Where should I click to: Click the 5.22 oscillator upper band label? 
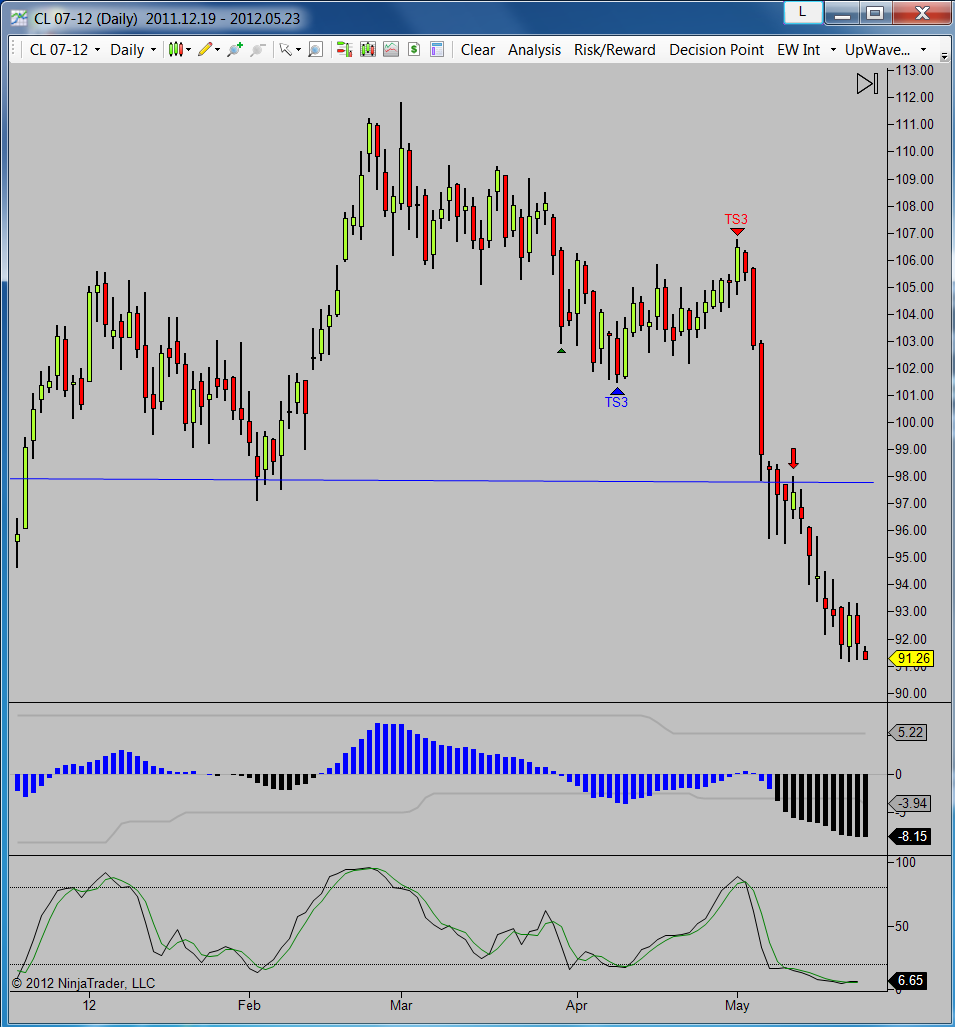pyautogui.click(x=909, y=732)
